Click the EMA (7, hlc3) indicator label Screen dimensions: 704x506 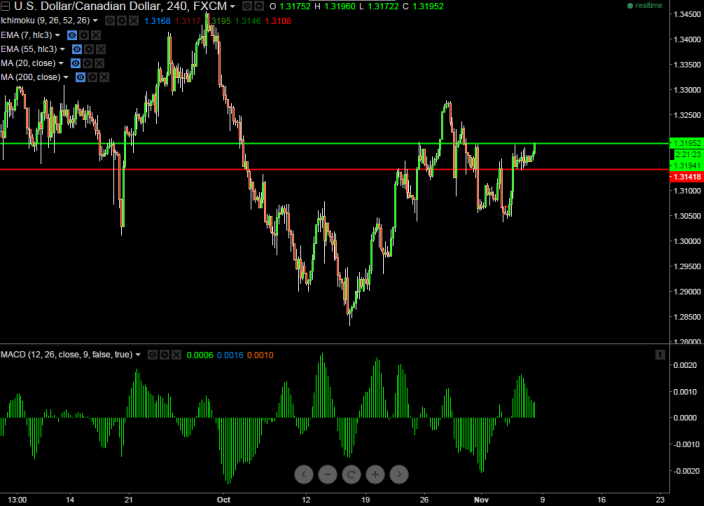pyautogui.click(x=26, y=35)
